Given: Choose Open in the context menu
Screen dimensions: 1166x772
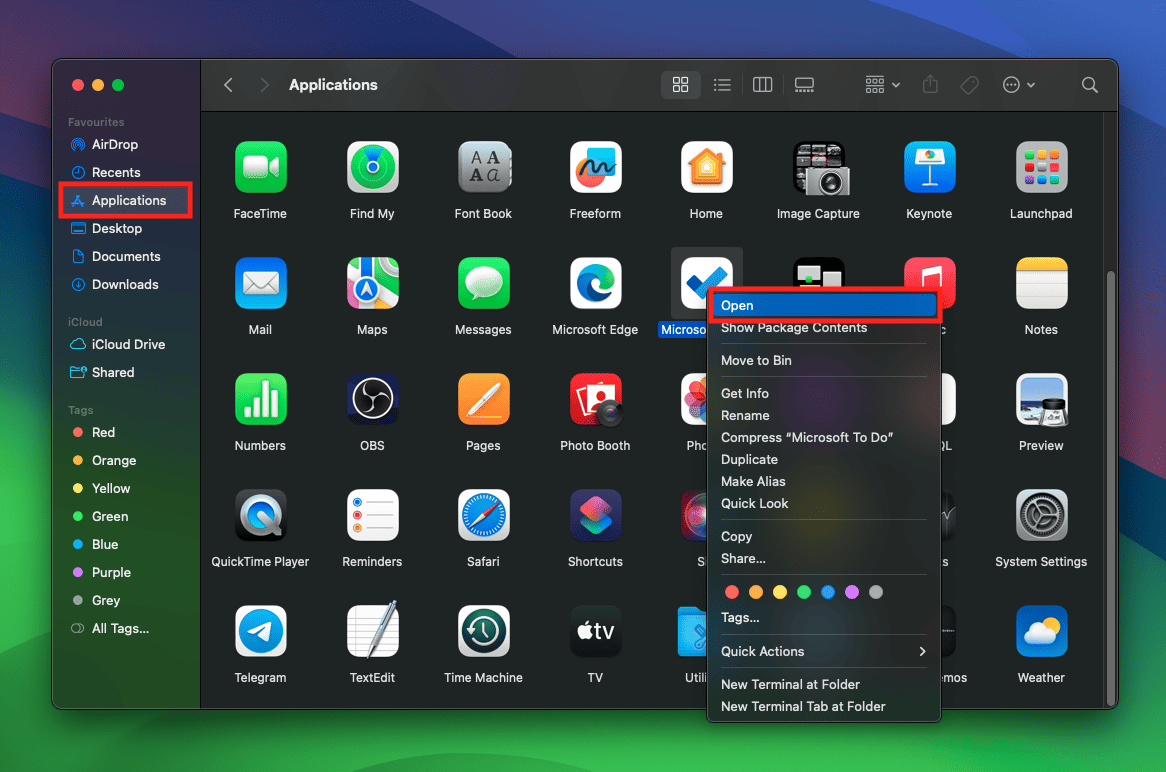Looking at the screenshot, I should point(823,306).
